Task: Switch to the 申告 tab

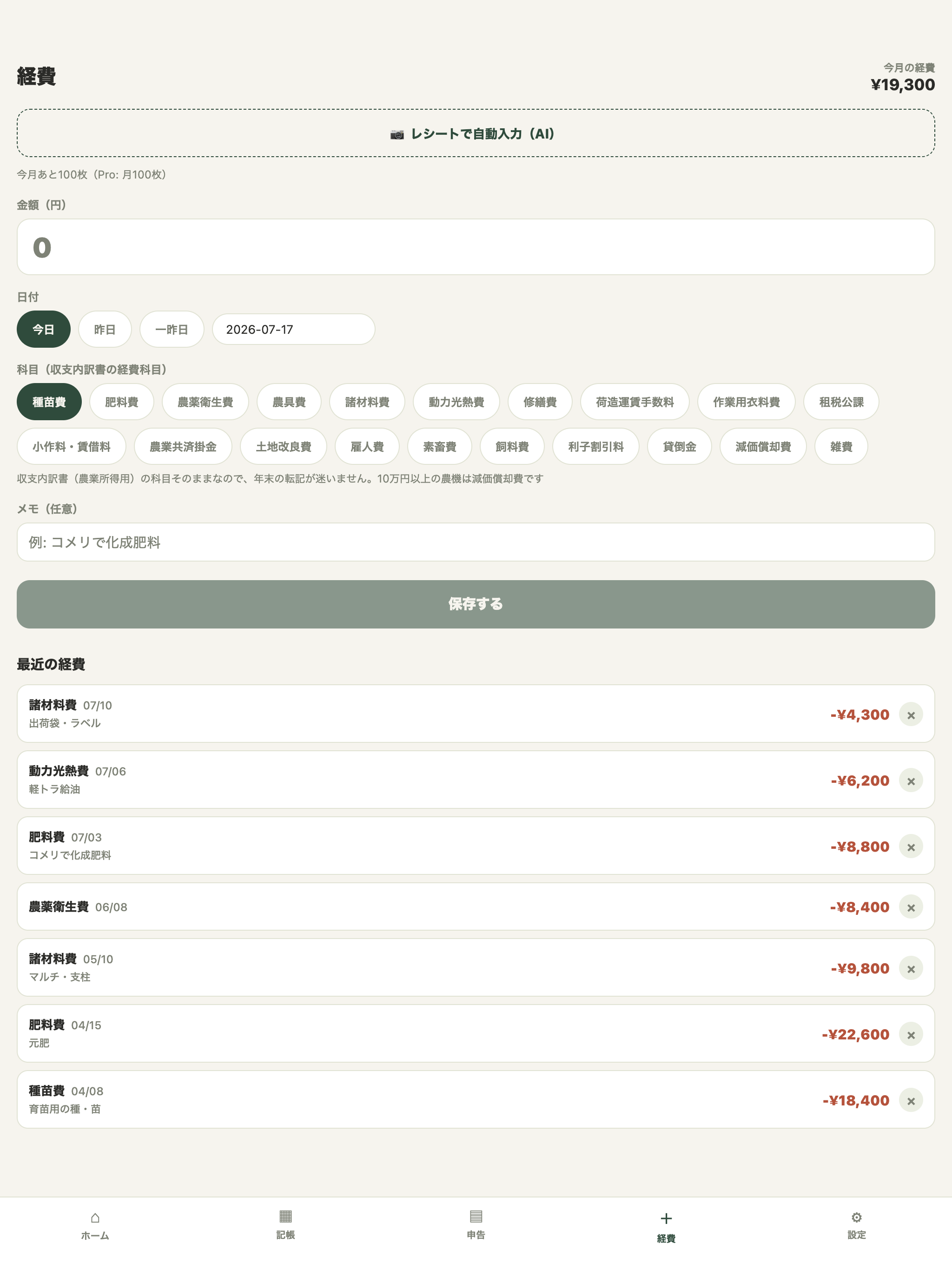Action: (x=476, y=1225)
